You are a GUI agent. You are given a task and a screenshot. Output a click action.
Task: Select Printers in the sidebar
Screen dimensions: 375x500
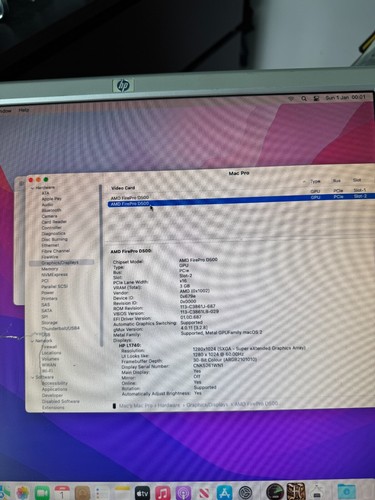(x=49, y=298)
